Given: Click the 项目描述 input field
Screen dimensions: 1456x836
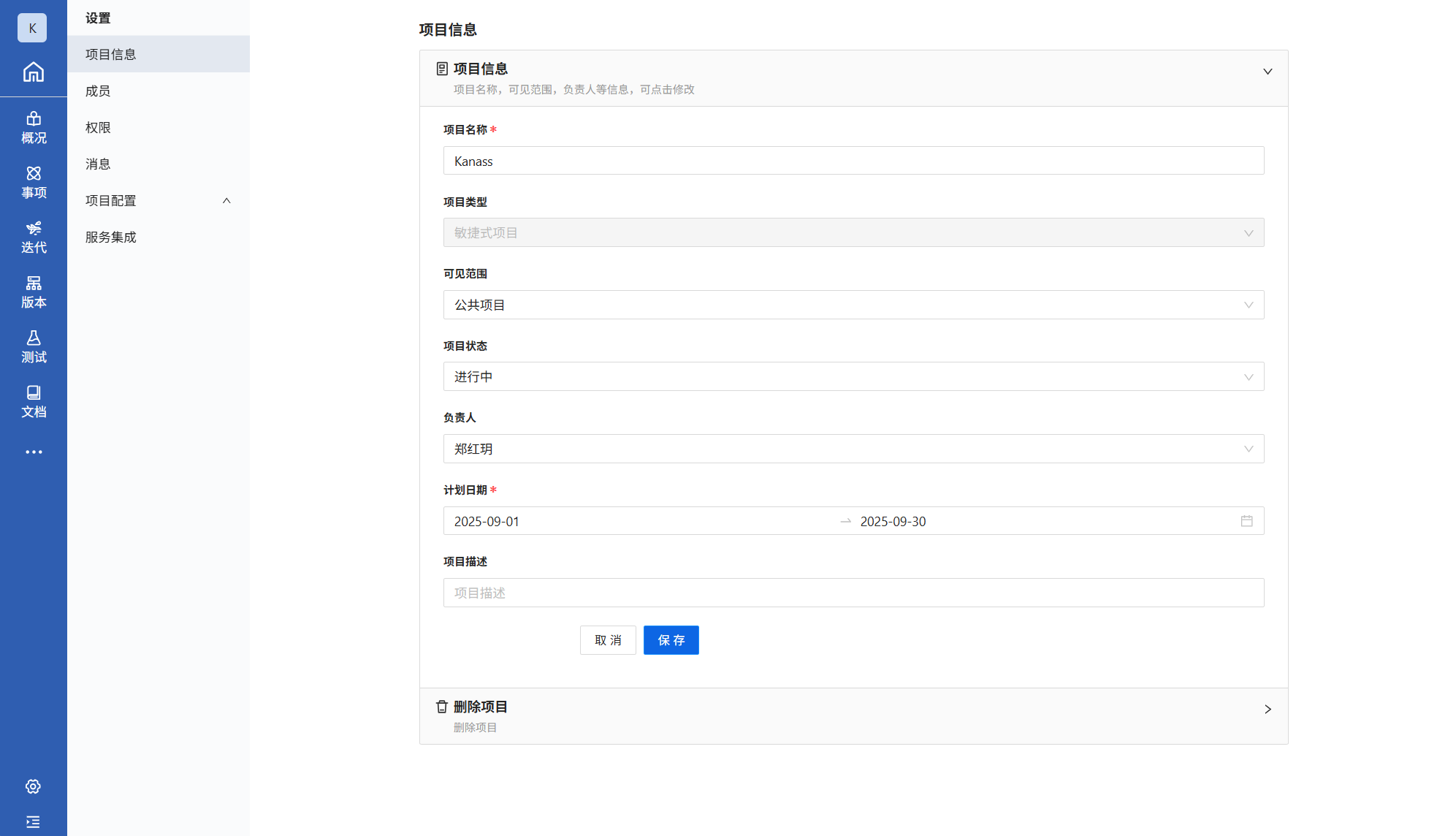Looking at the screenshot, I should pos(853,593).
